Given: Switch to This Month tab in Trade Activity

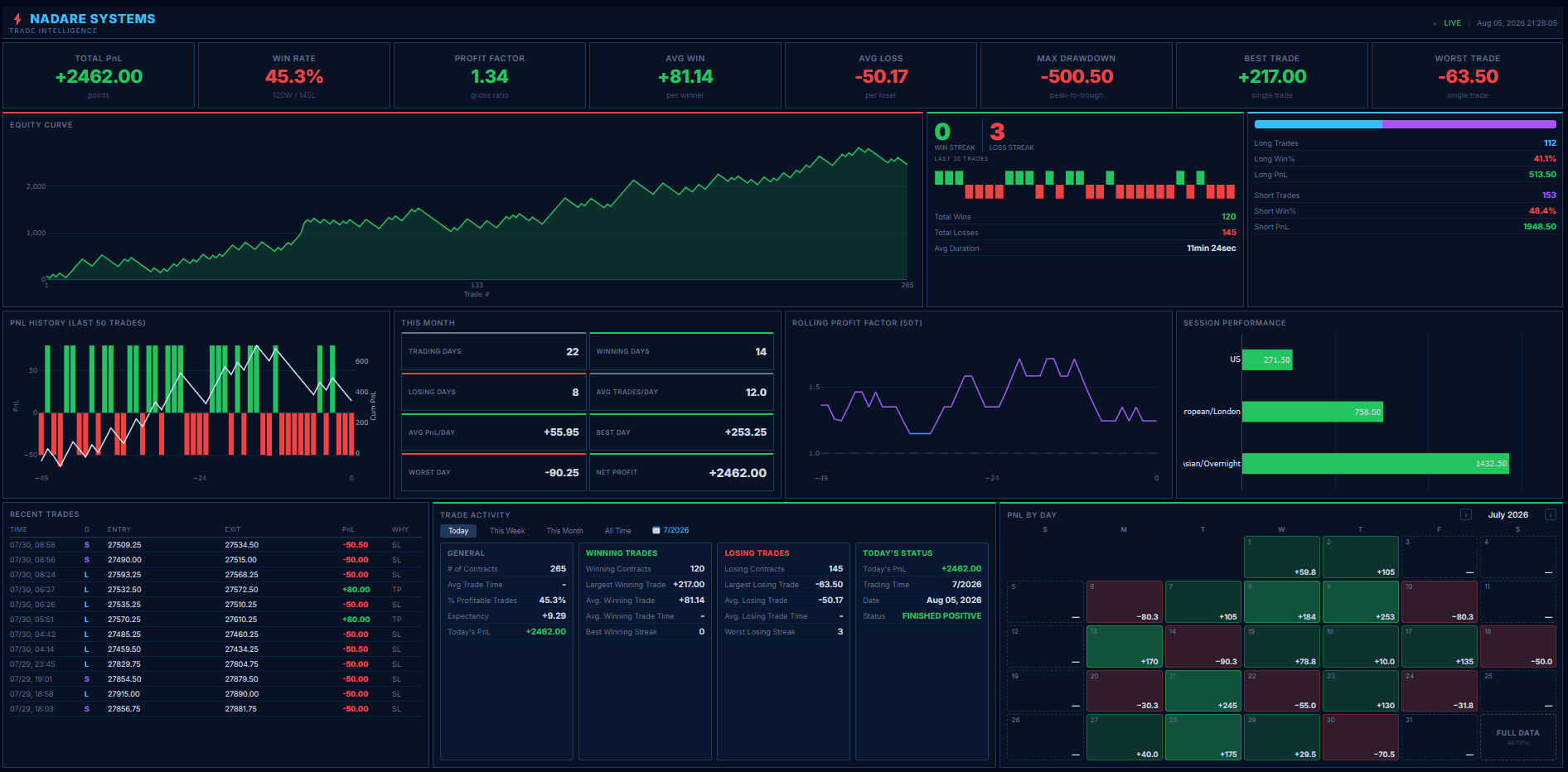Looking at the screenshot, I should [x=564, y=531].
